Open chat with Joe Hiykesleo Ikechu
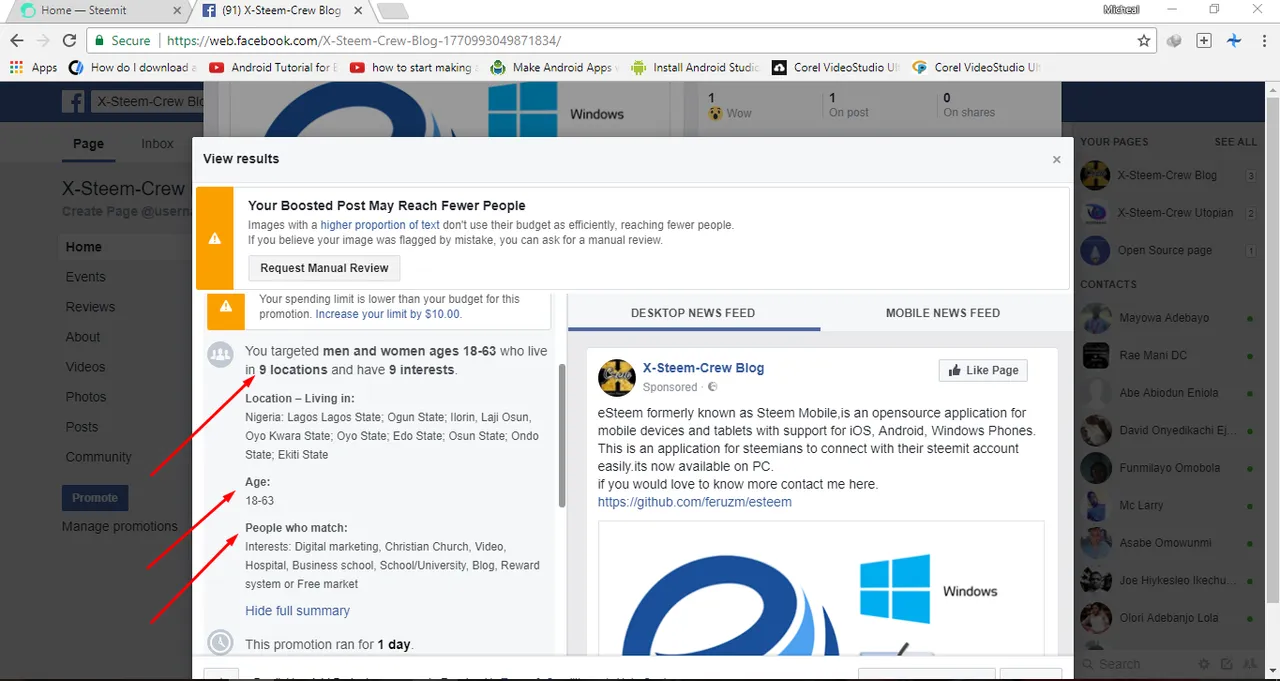Image resolution: width=1280 pixels, height=681 pixels. 1167,580
